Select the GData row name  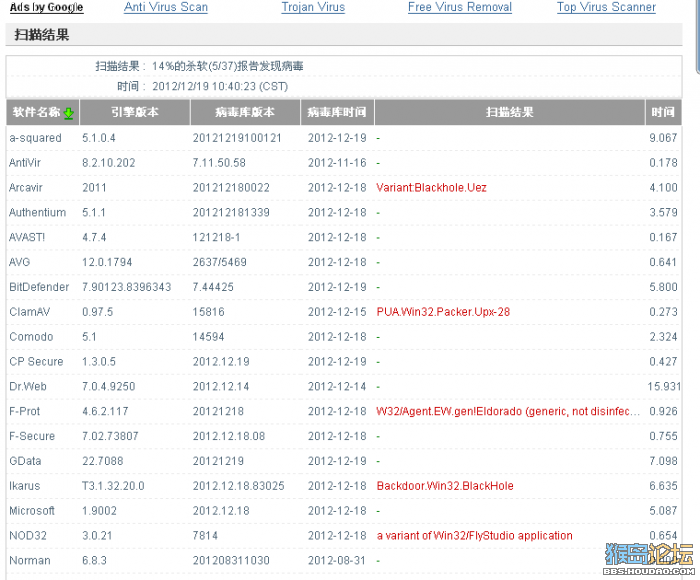tap(25, 461)
